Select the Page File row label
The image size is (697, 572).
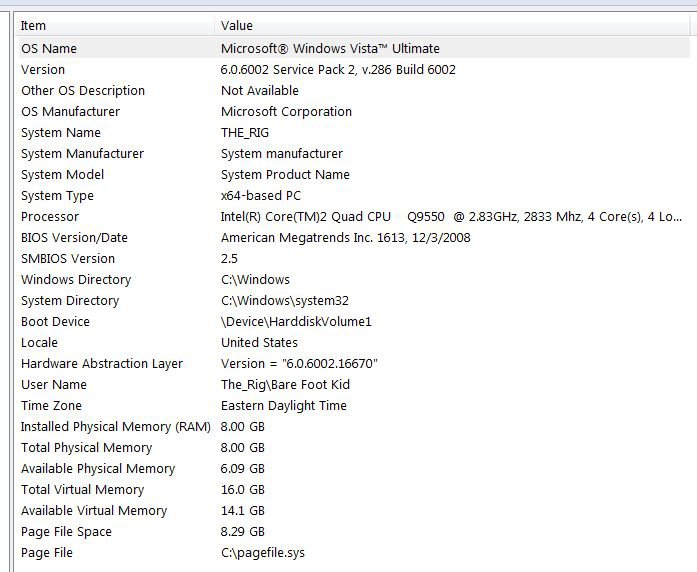coord(47,553)
